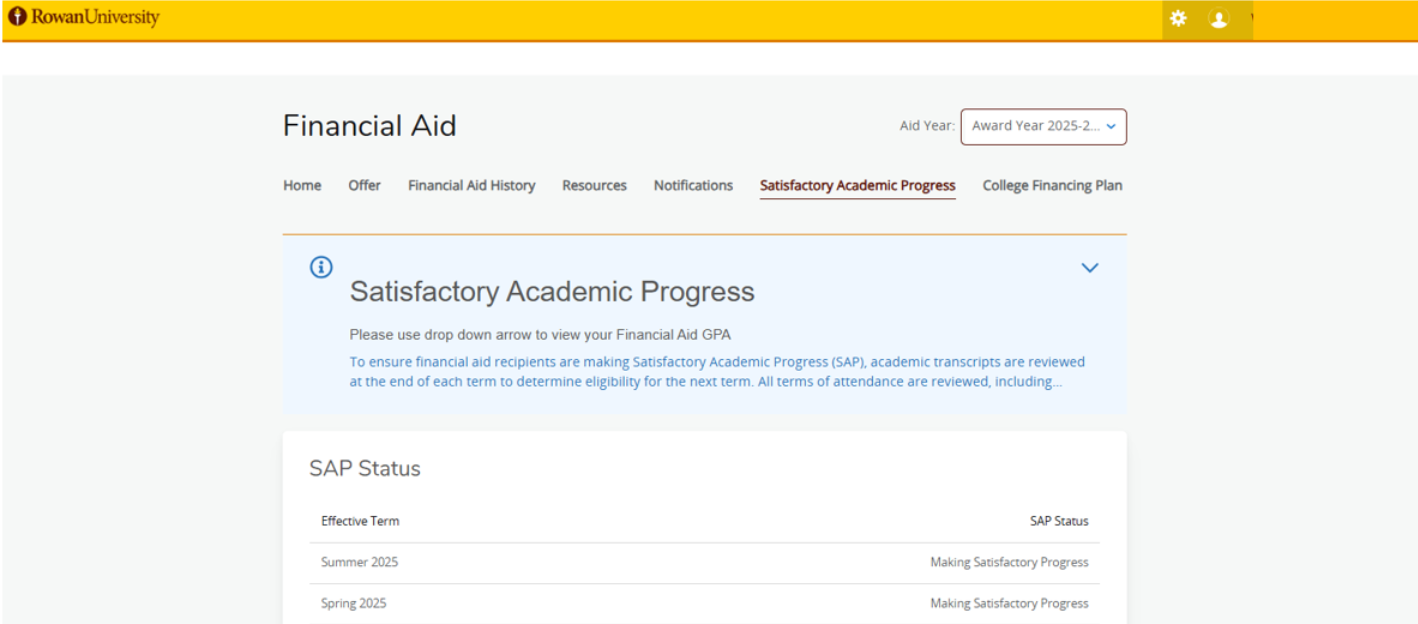Screen dimensions: 1418x624
Task: Select the Spring 2025 term row
Action: pos(353,603)
